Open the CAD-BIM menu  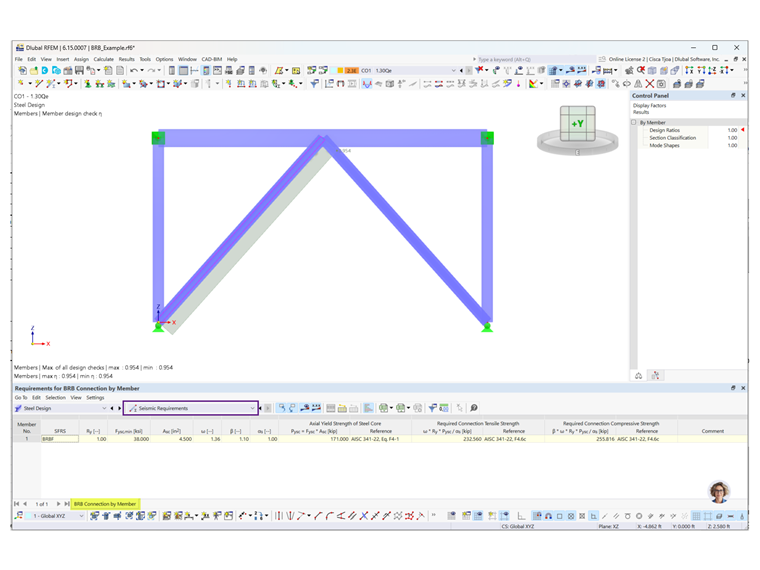[x=211, y=59]
